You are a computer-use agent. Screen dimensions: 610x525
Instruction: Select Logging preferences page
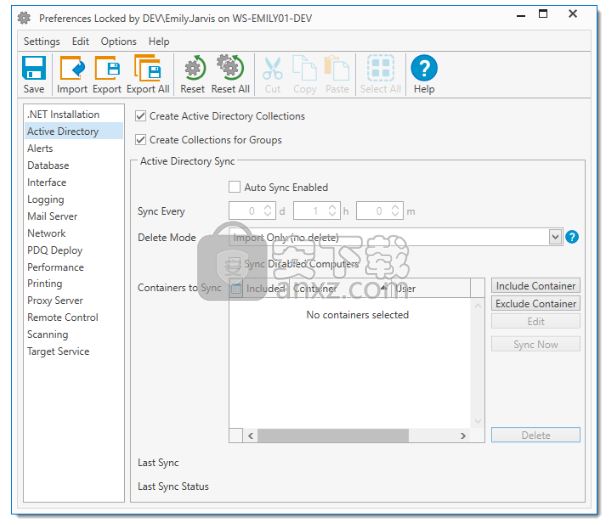[x=74, y=200]
